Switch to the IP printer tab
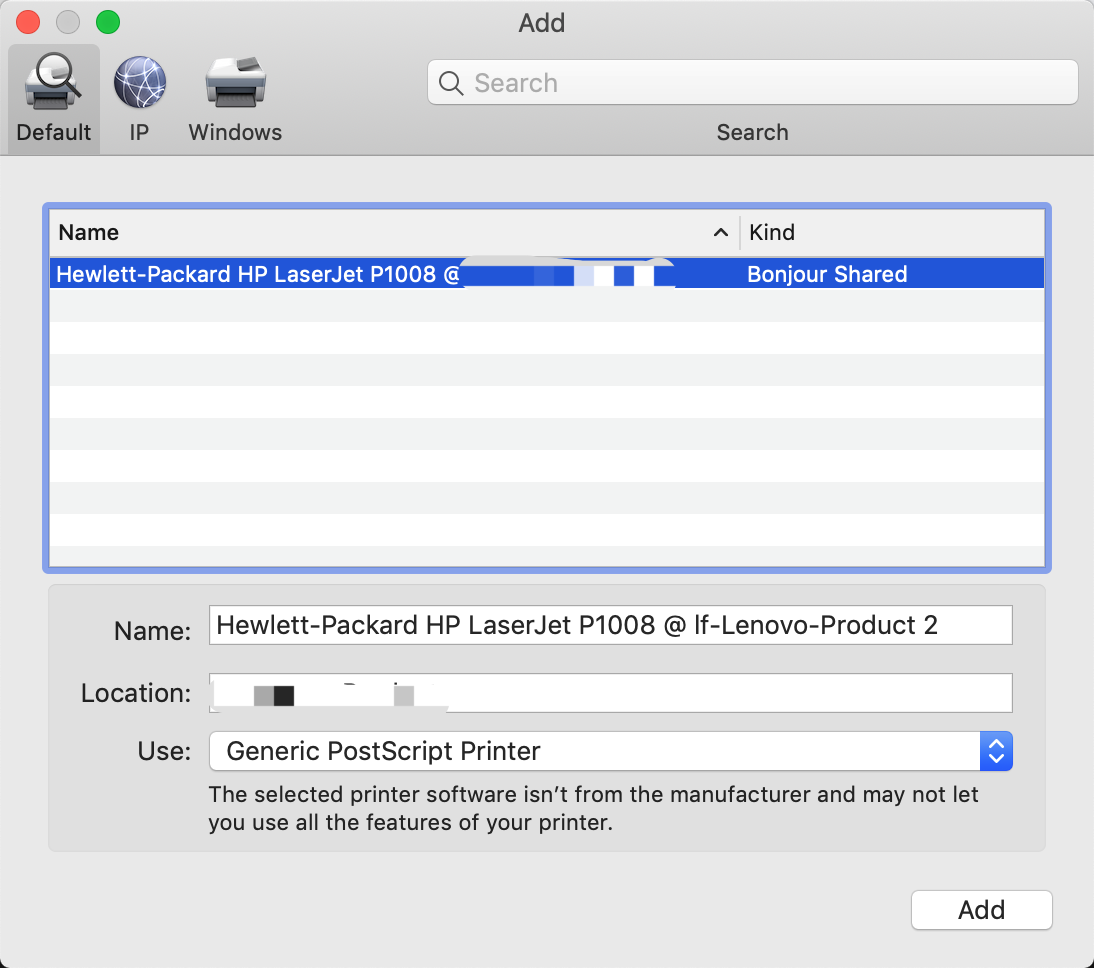 pos(140,99)
